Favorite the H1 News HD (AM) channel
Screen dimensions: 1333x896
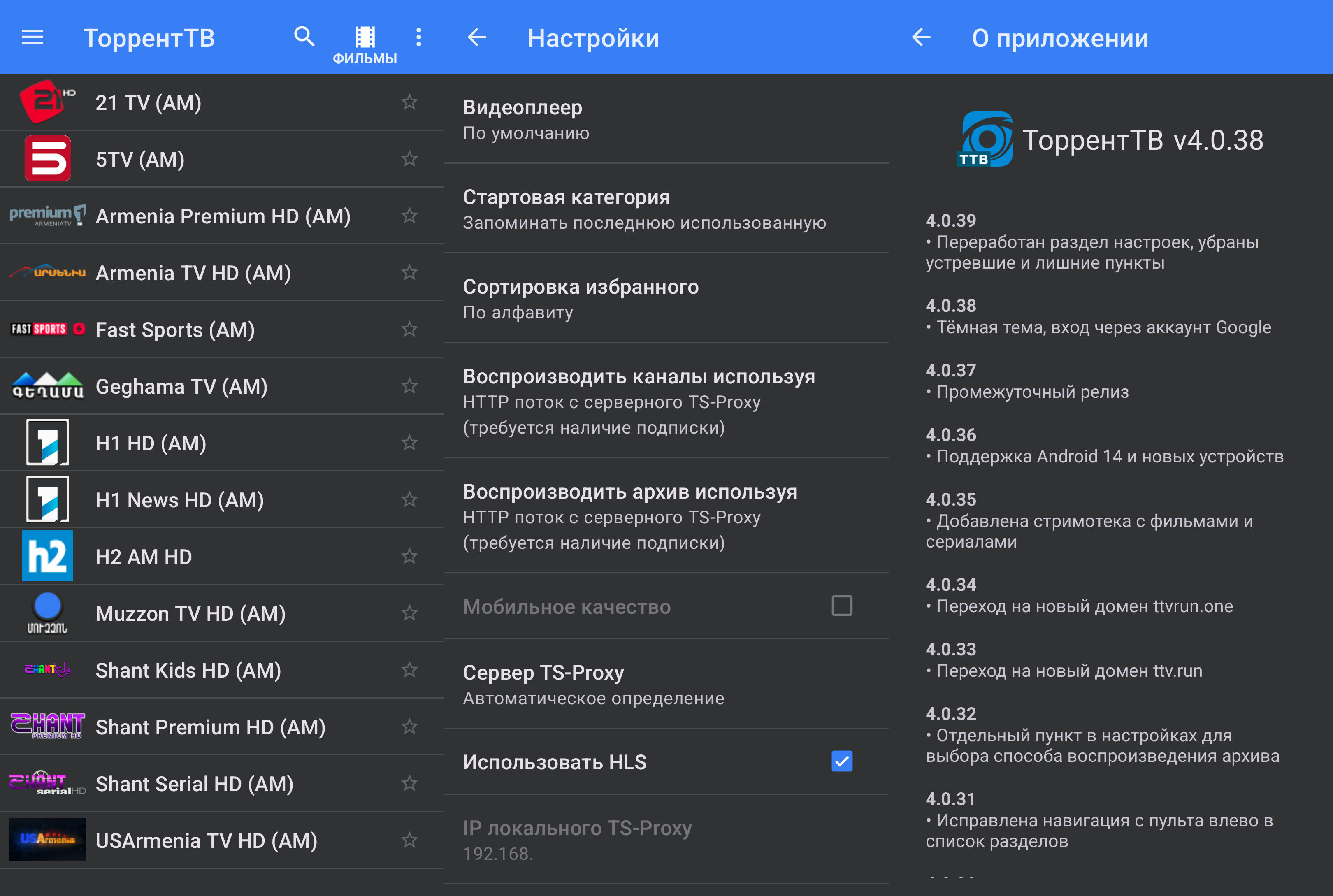(x=409, y=499)
